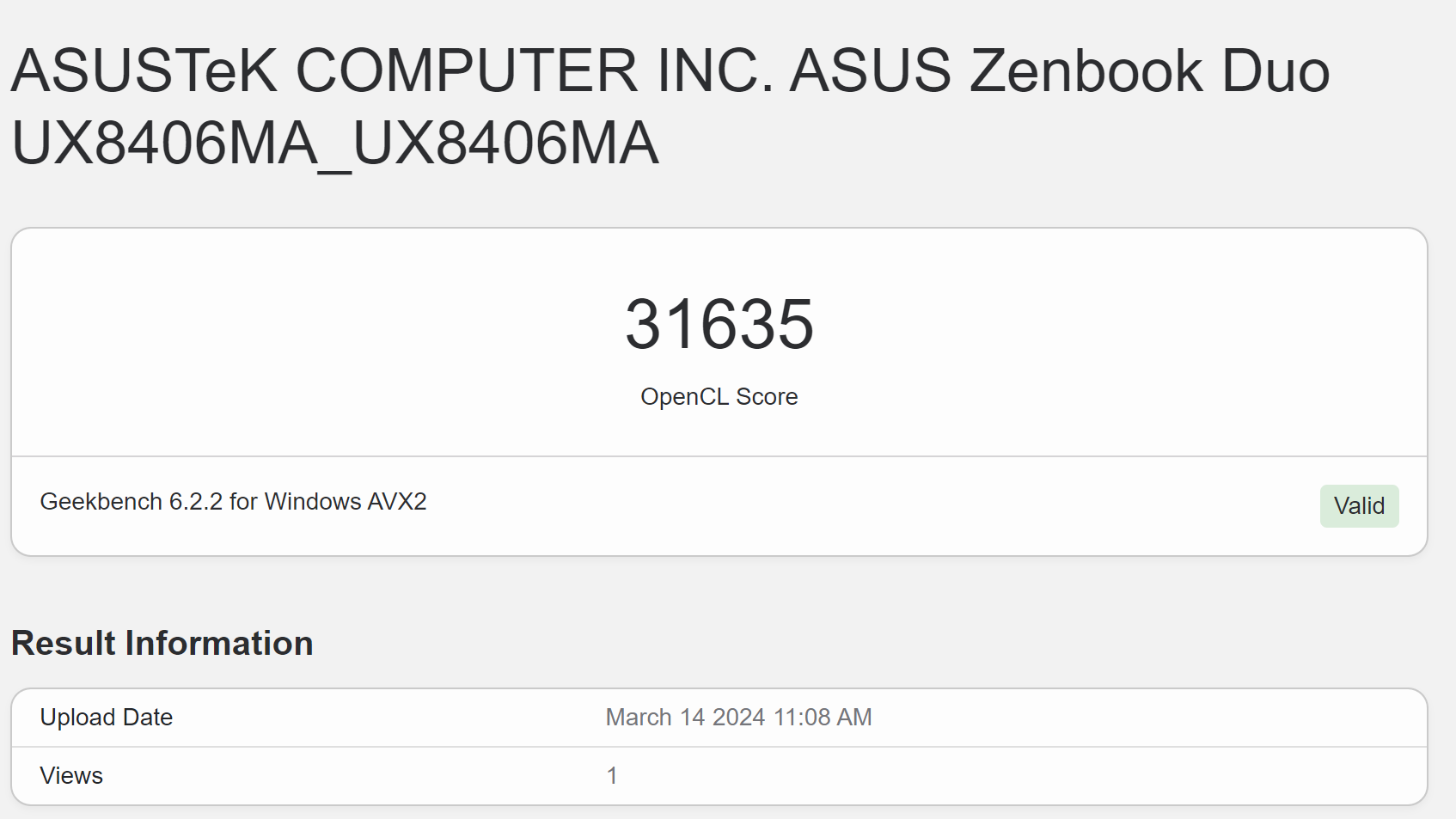Click the ASUSTeK COMPUTER INC. text in title
Image resolution: width=1456 pixels, height=819 pixels.
pos(393,70)
